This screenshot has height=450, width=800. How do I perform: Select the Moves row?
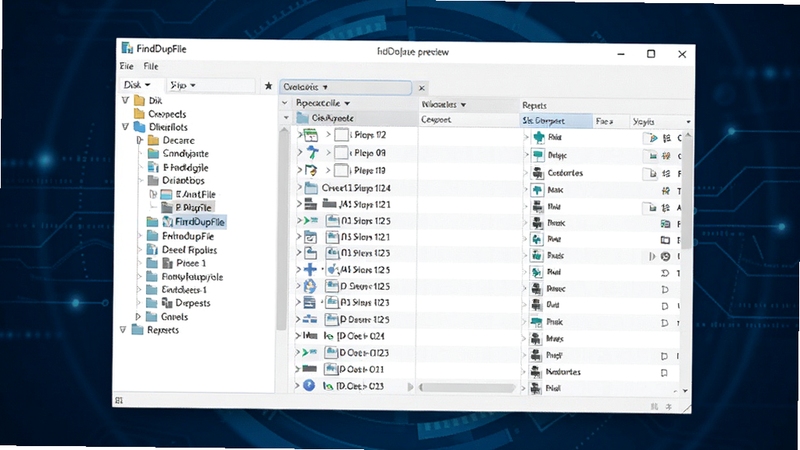coord(601,338)
